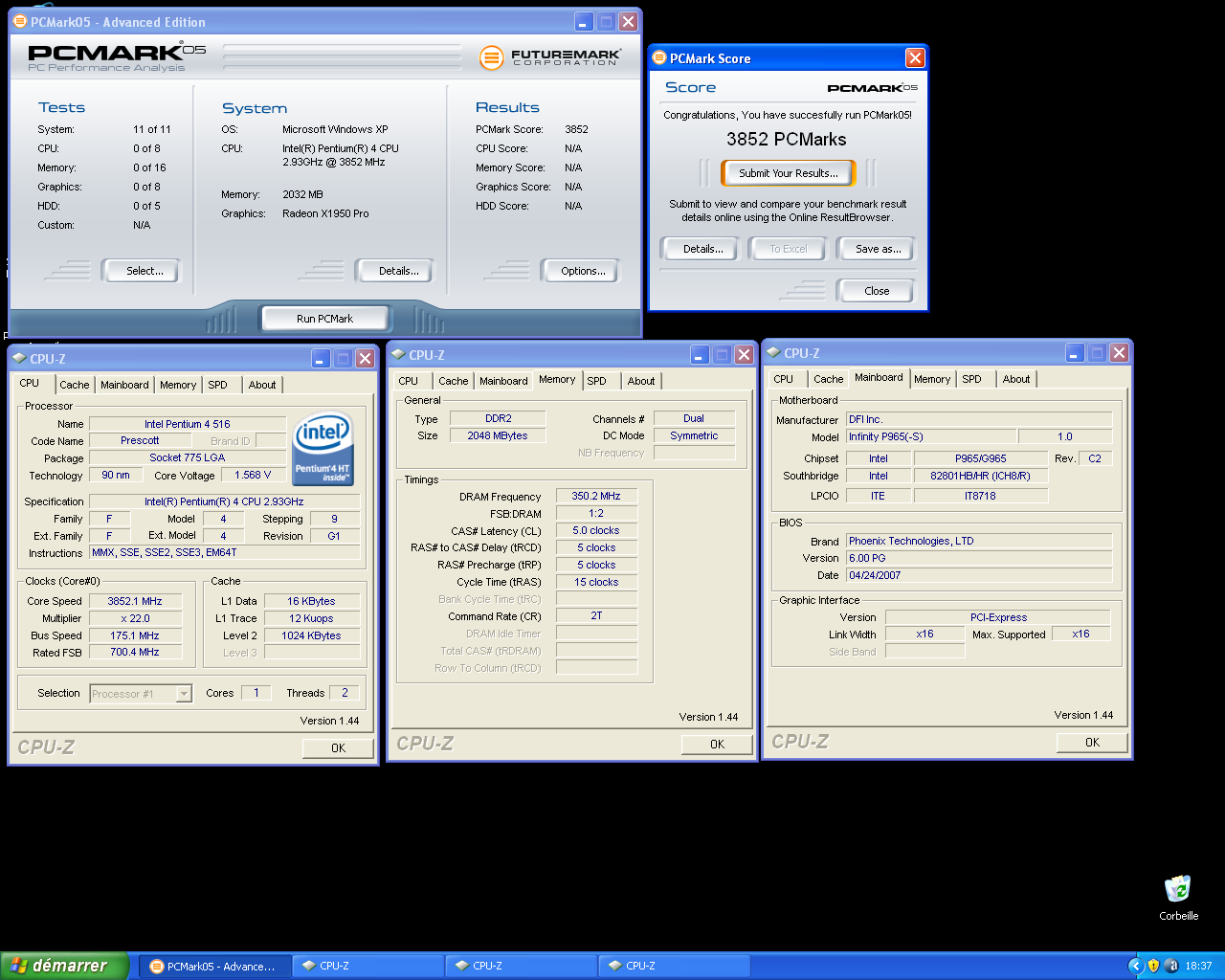Click OK in CPU-Z Mainboard window

pyautogui.click(x=1092, y=743)
